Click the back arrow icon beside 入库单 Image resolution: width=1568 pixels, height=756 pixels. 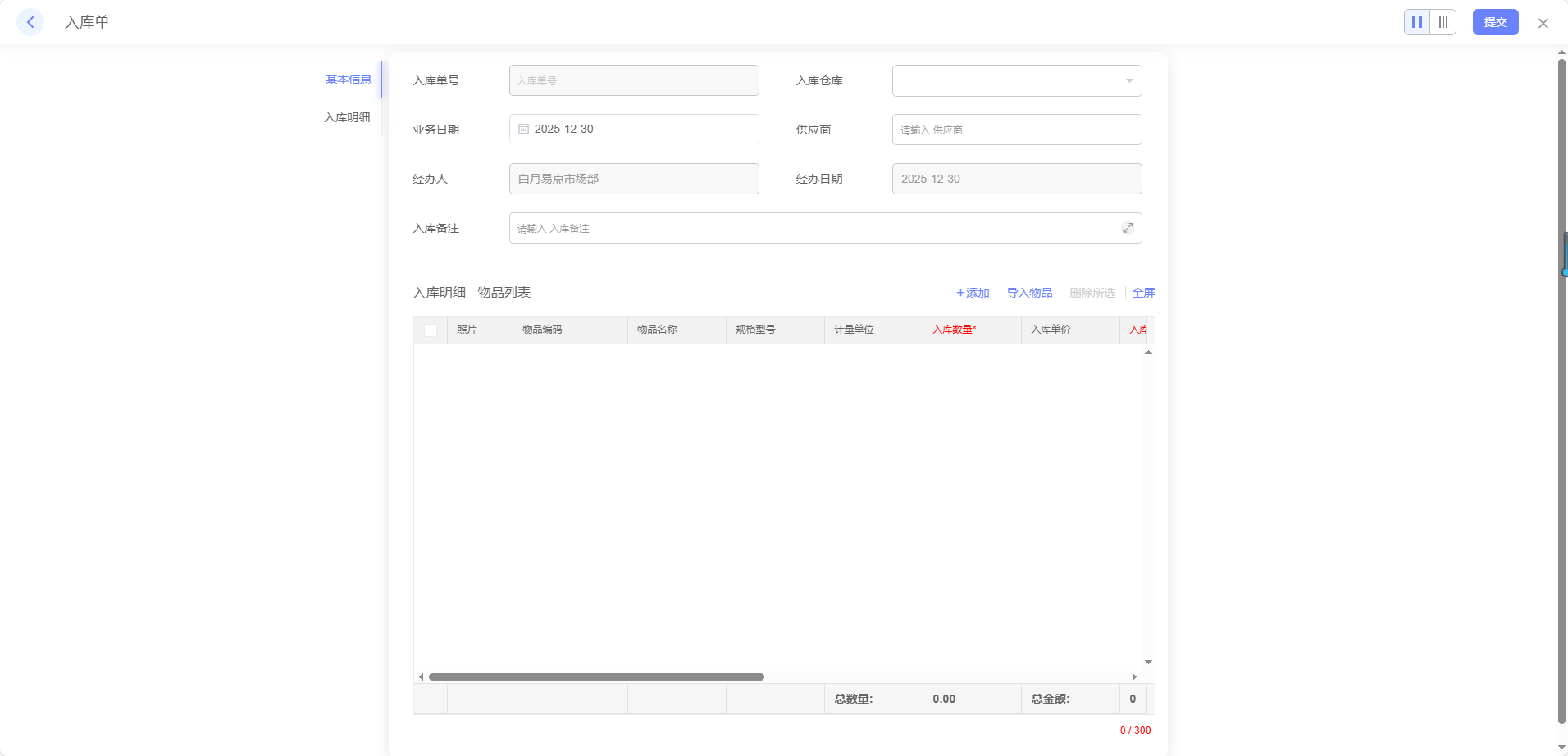(30, 22)
